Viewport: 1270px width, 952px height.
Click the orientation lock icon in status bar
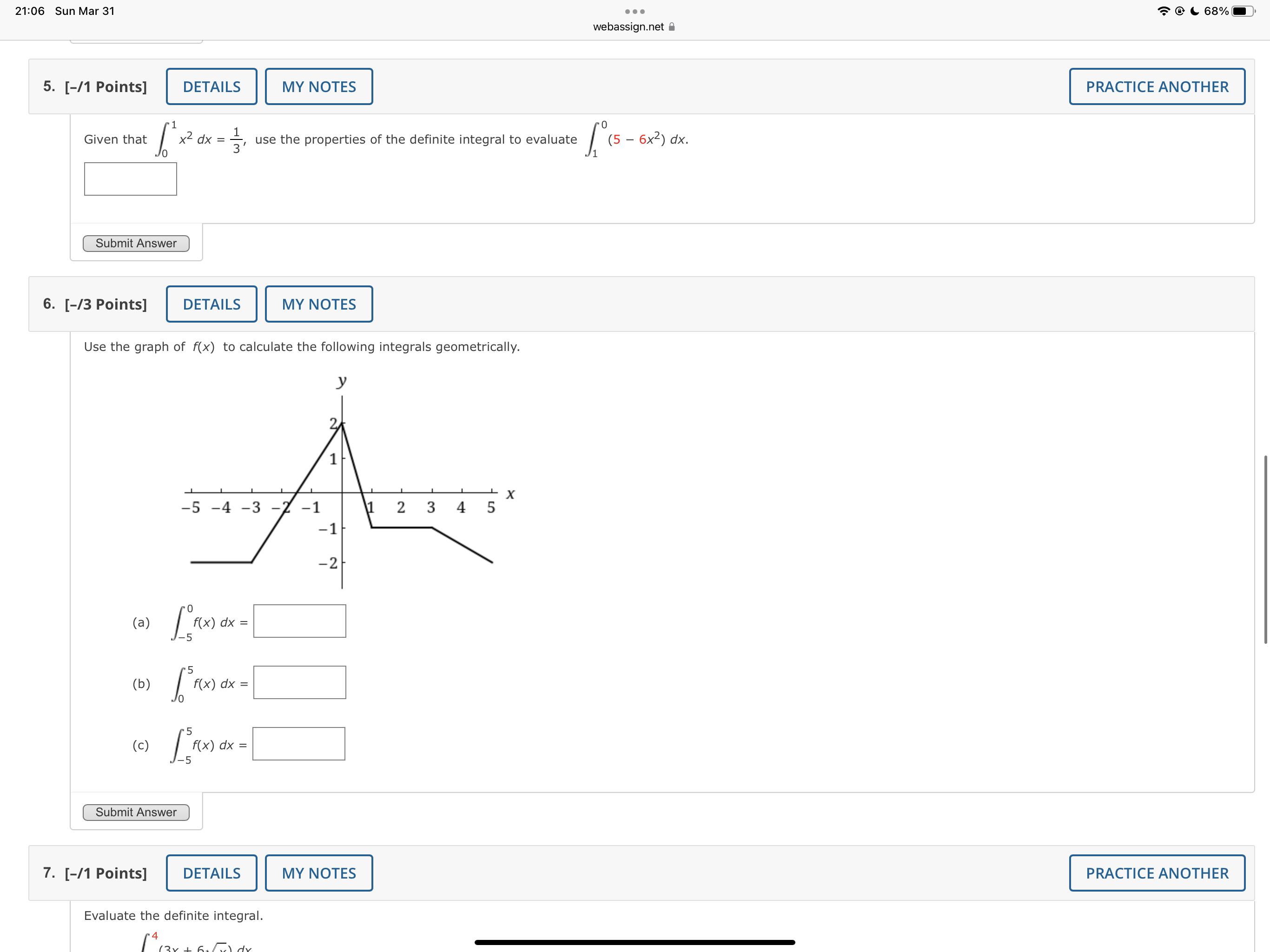(x=1180, y=11)
